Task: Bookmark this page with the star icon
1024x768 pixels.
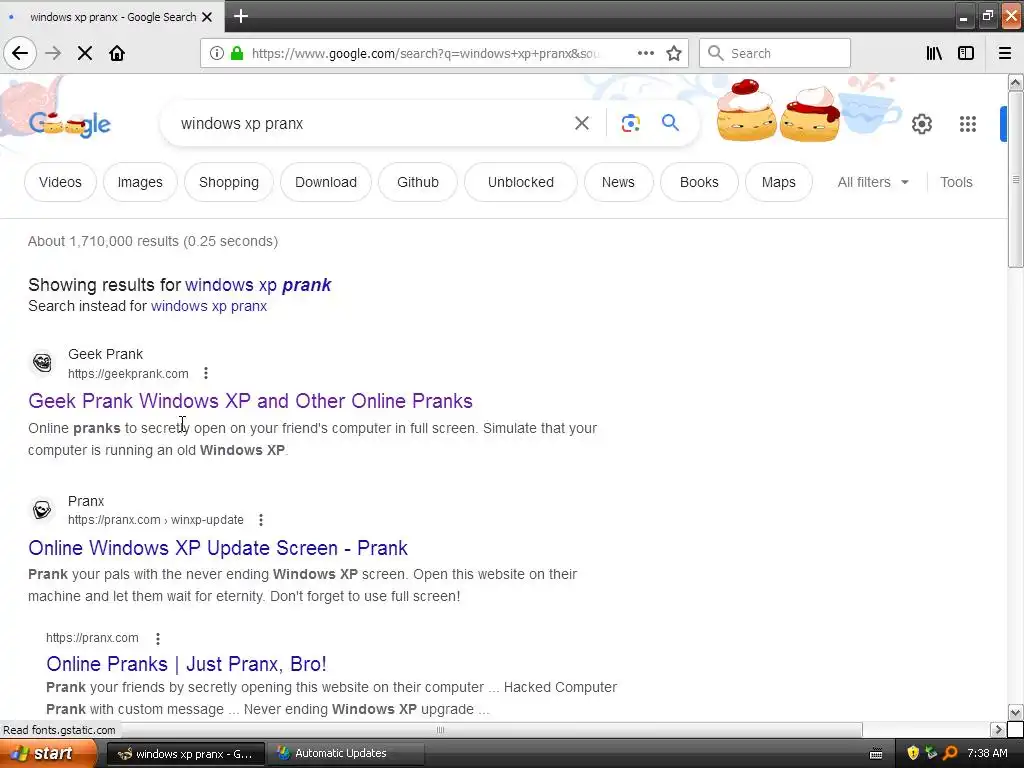Action: (674, 53)
